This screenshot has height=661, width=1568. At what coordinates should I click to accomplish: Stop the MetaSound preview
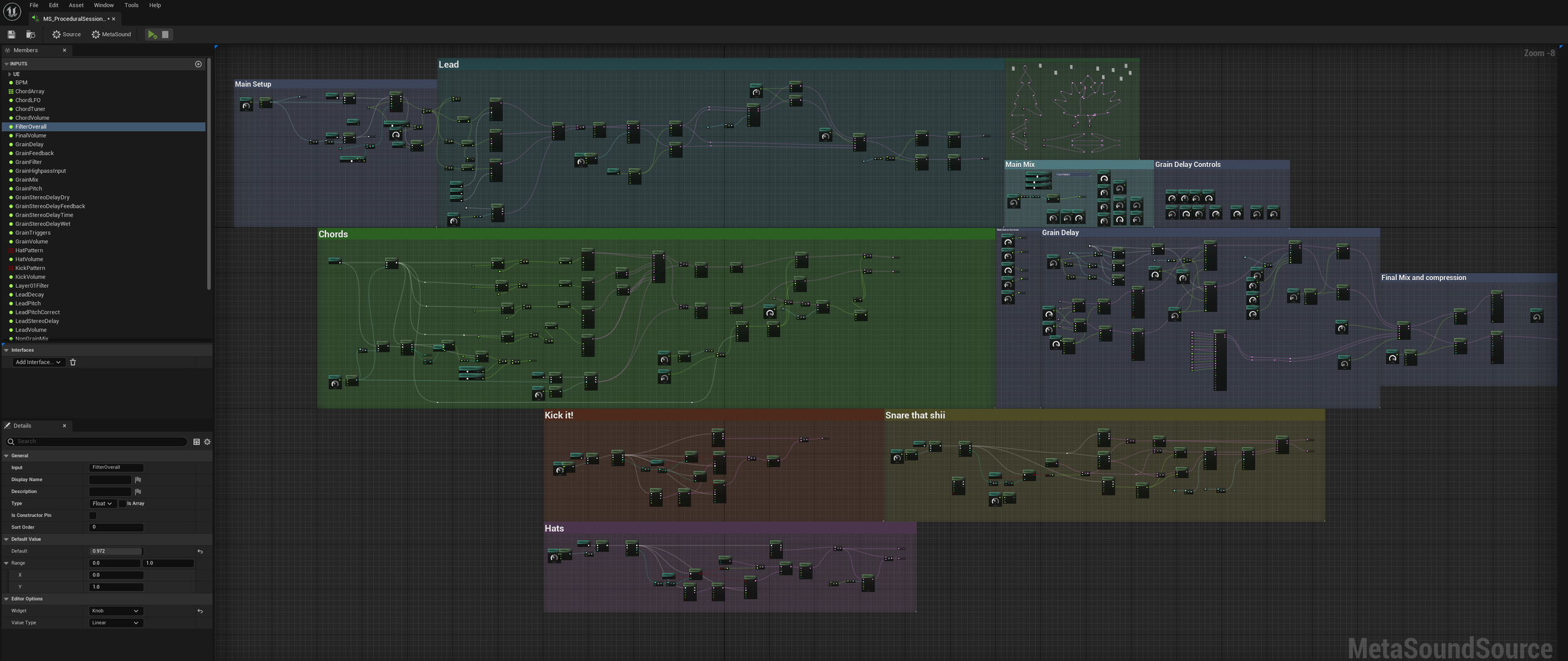[166, 34]
